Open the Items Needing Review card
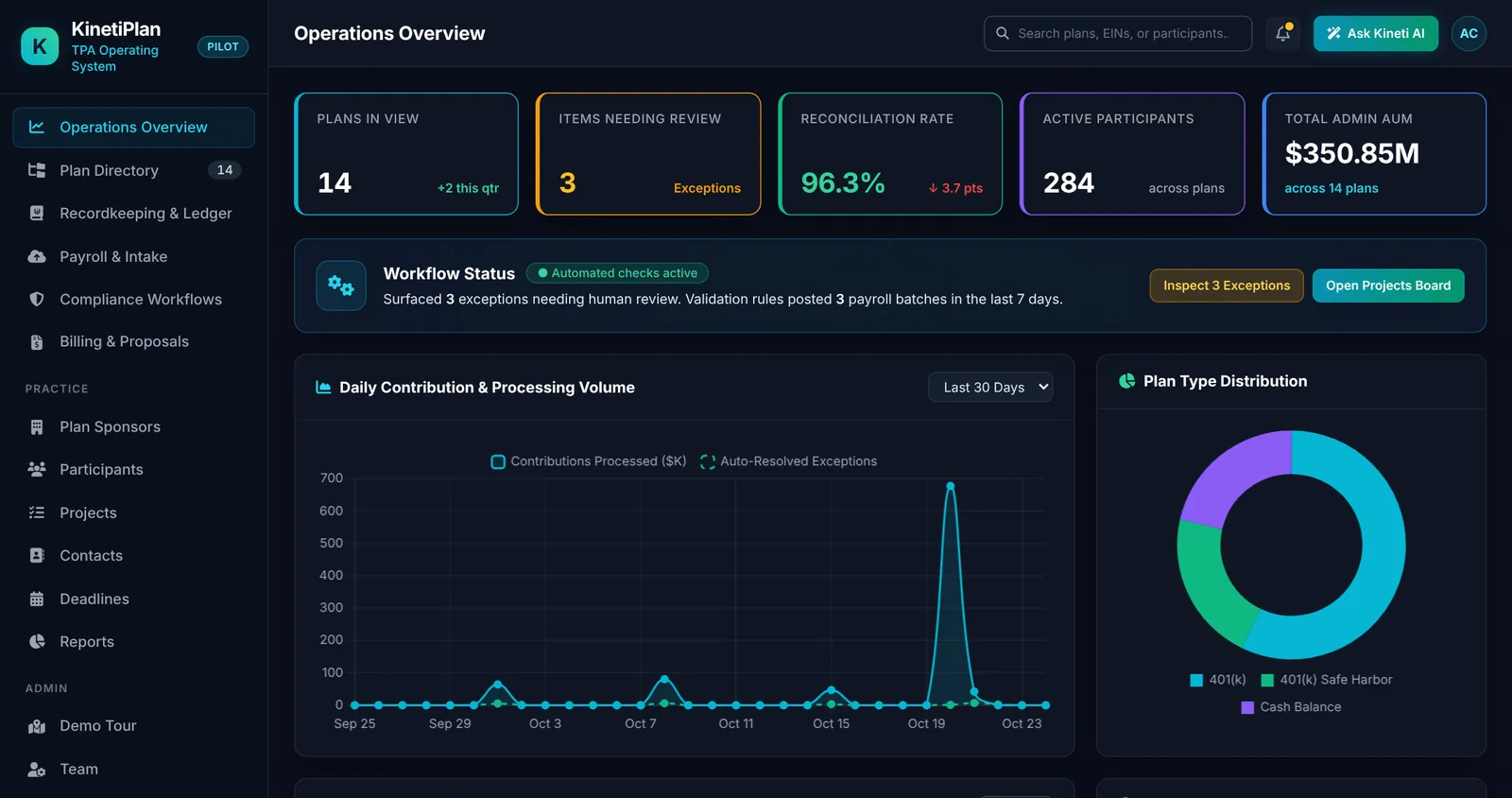Viewport: 1512px width, 798px height. (648, 154)
